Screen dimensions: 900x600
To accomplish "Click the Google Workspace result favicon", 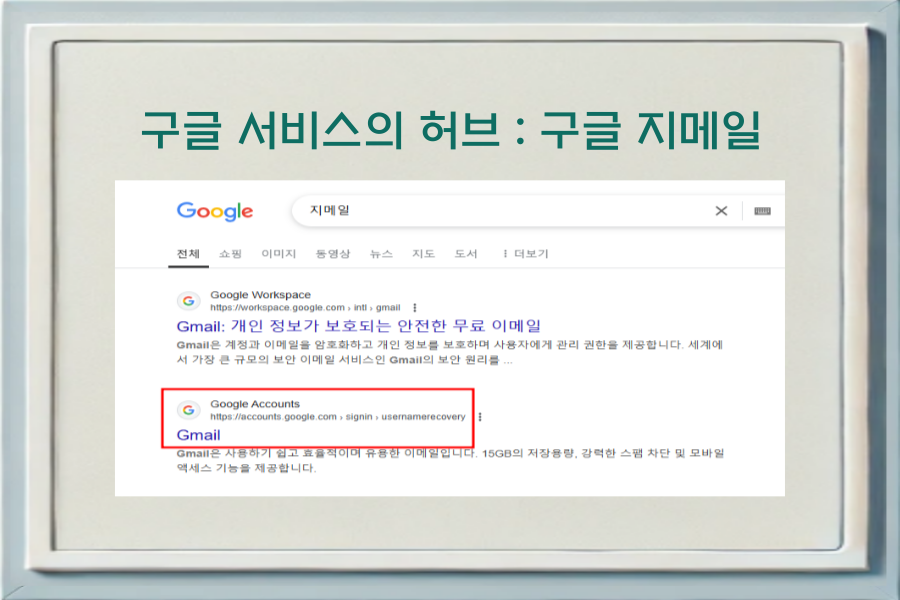I will point(188,300).
